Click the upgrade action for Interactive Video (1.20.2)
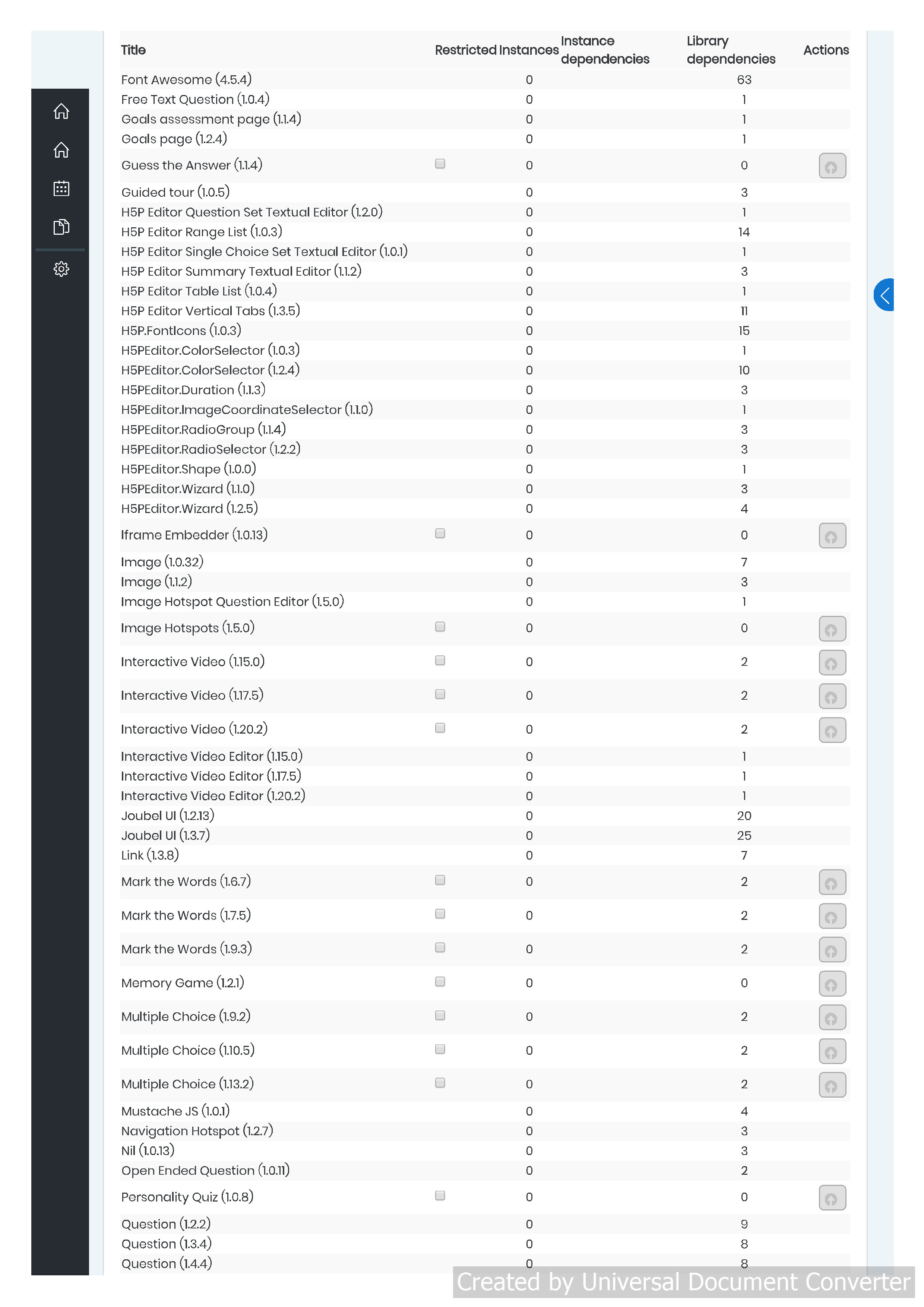The image size is (924, 1307). click(832, 730)
